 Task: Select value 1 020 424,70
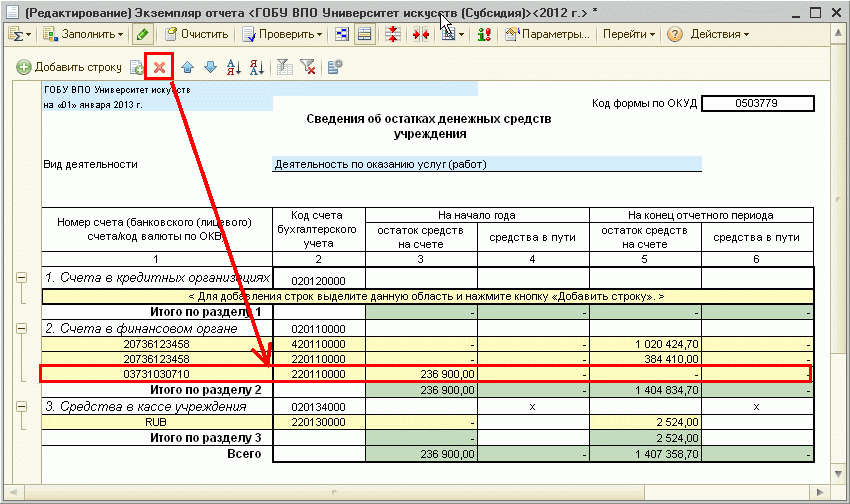pyautogui.click(x=645, y=344)
